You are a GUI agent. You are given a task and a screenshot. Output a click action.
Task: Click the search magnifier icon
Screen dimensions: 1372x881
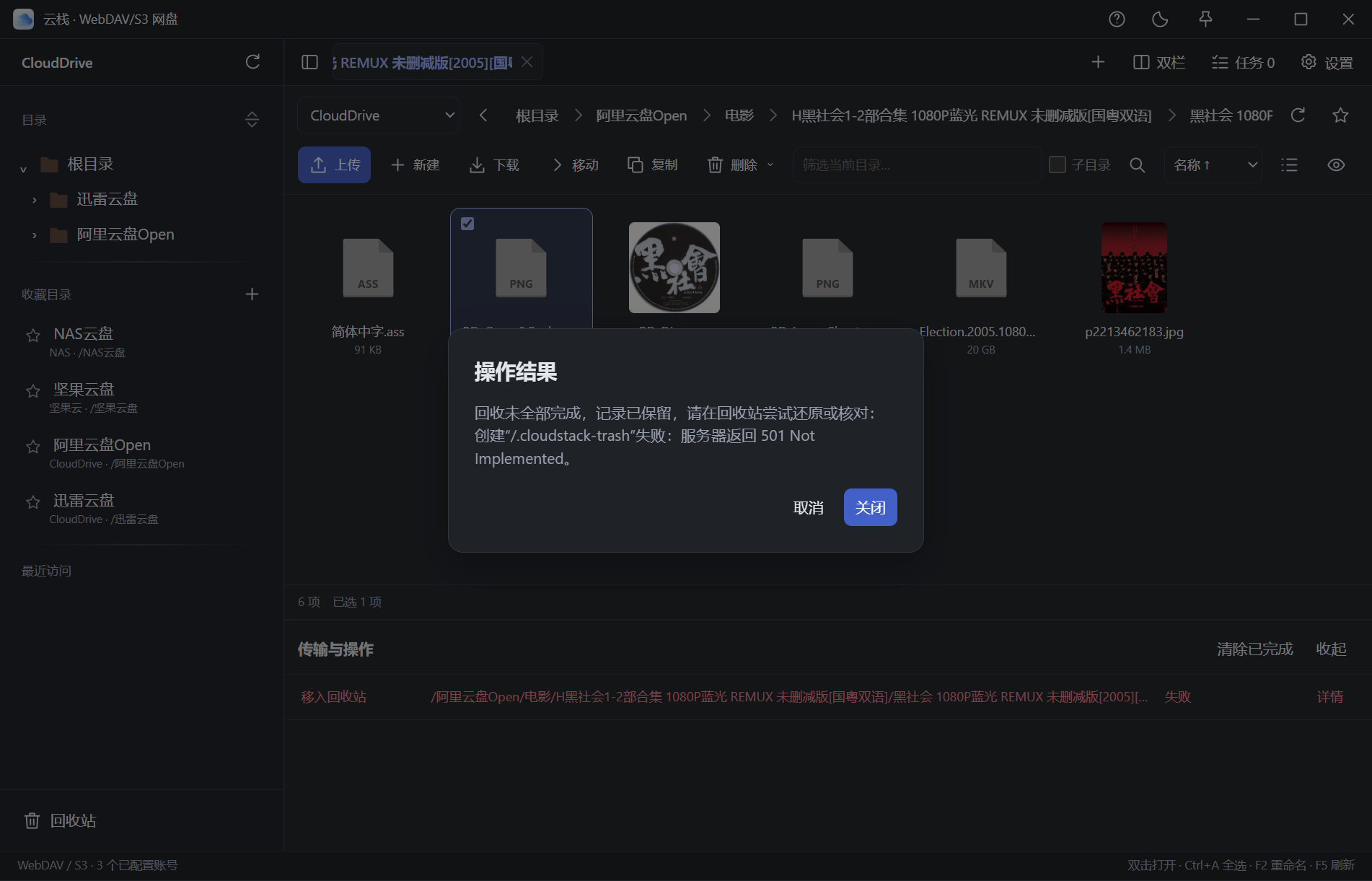tap(1138, 165)
